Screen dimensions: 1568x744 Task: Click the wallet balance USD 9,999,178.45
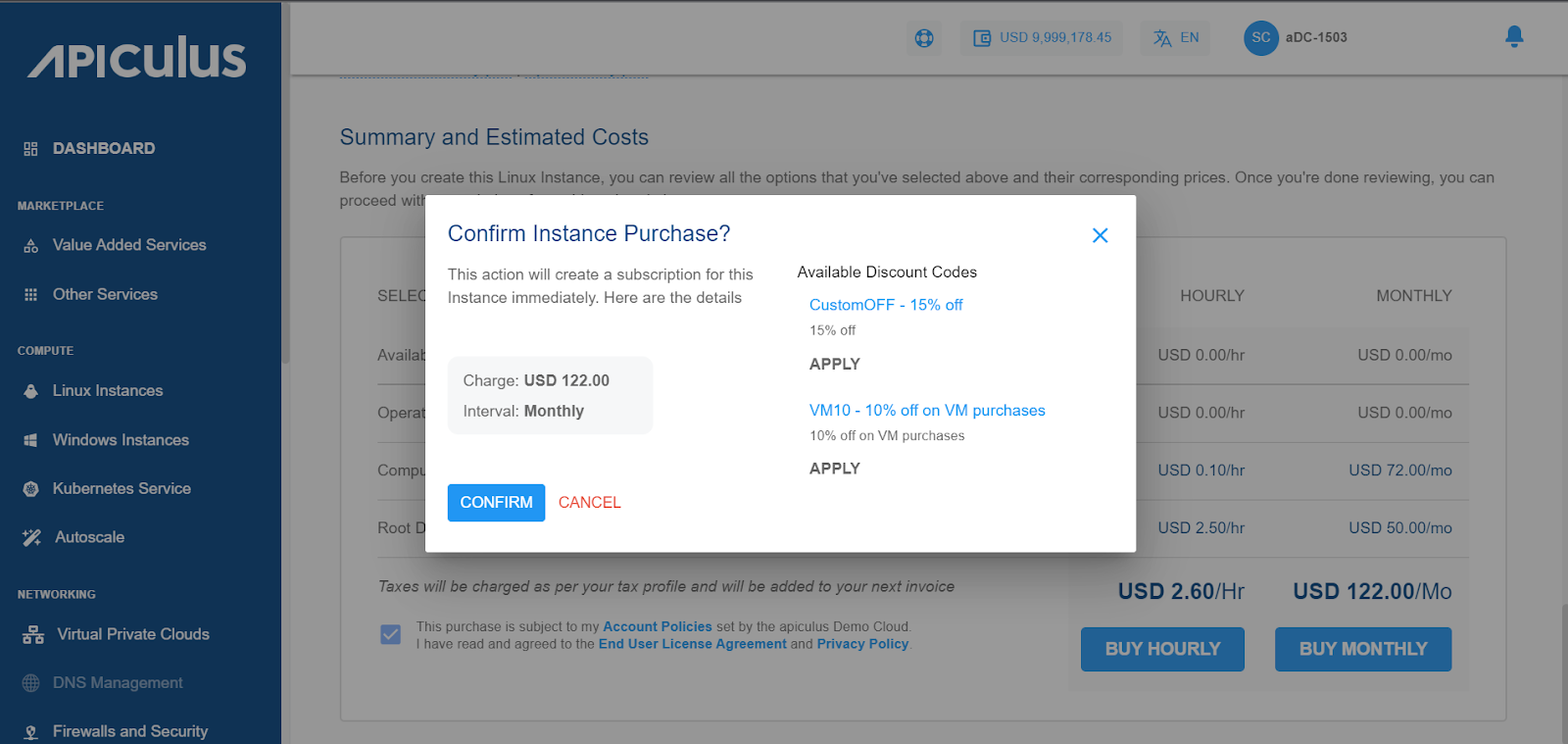pyautogui.click(x=1042, y=38)
